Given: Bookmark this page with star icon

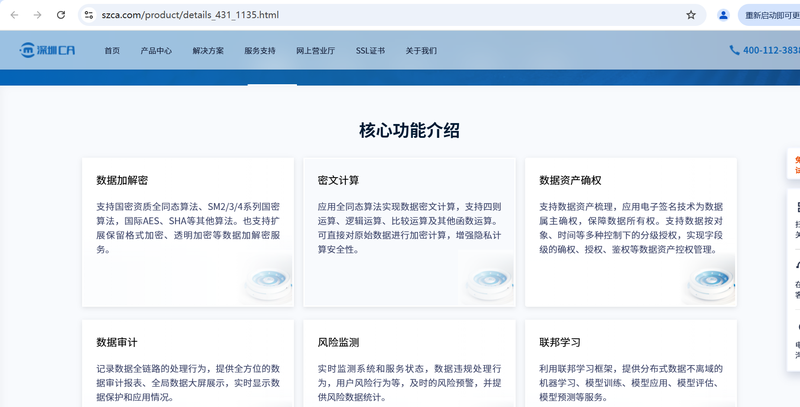Looking at the screenshot, I should tap(691, 15).
